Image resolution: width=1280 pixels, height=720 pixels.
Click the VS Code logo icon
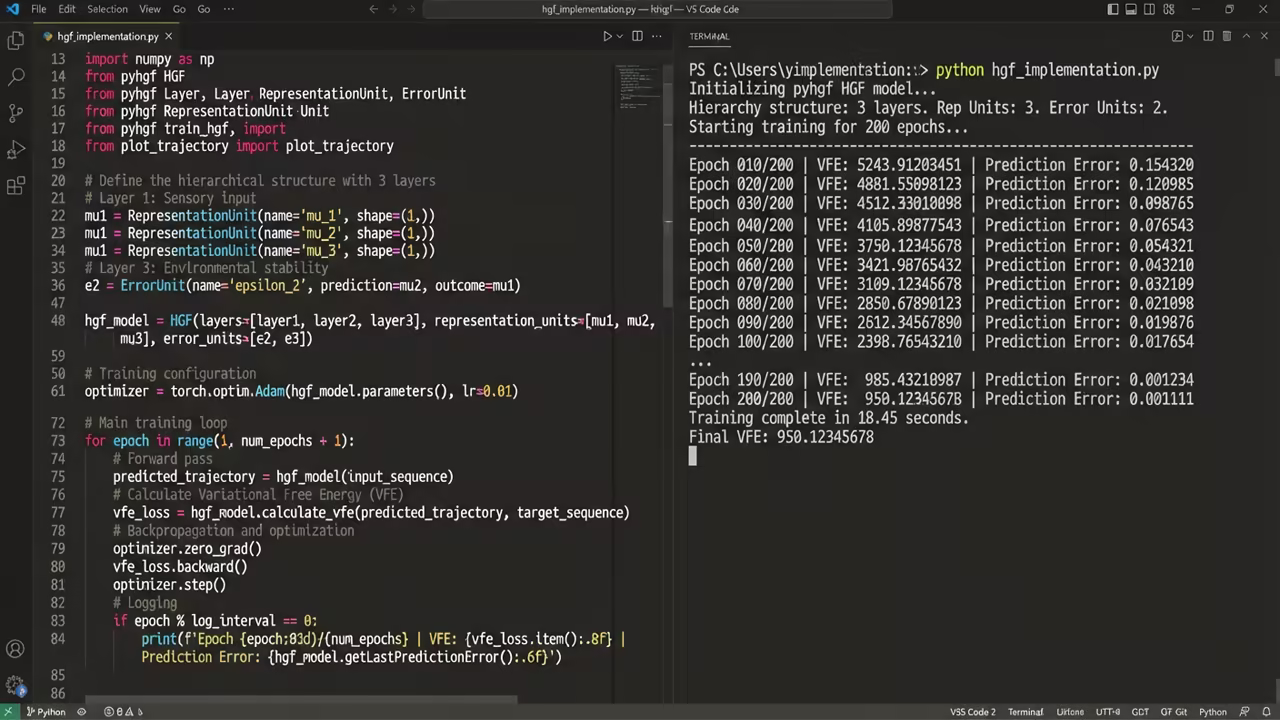[11, 9]
